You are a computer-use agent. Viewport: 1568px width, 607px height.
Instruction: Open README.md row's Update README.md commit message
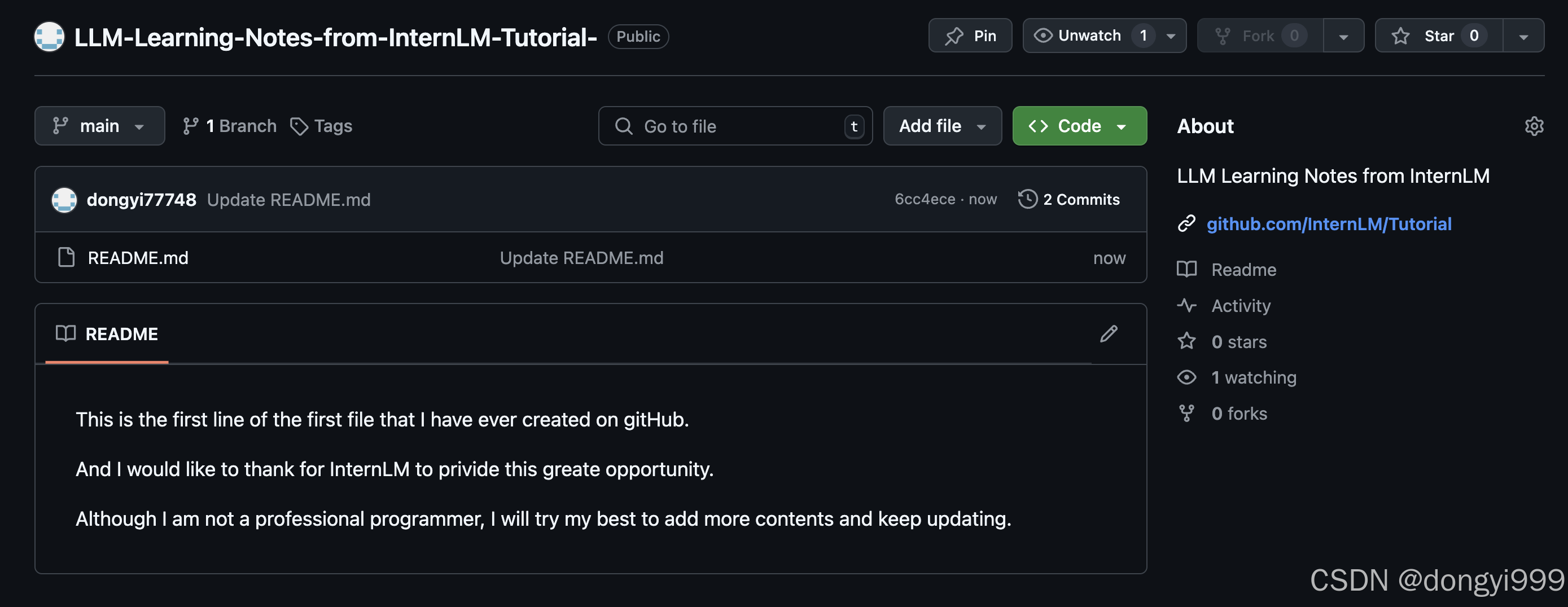pyautogui.click(x=581, y=258)
